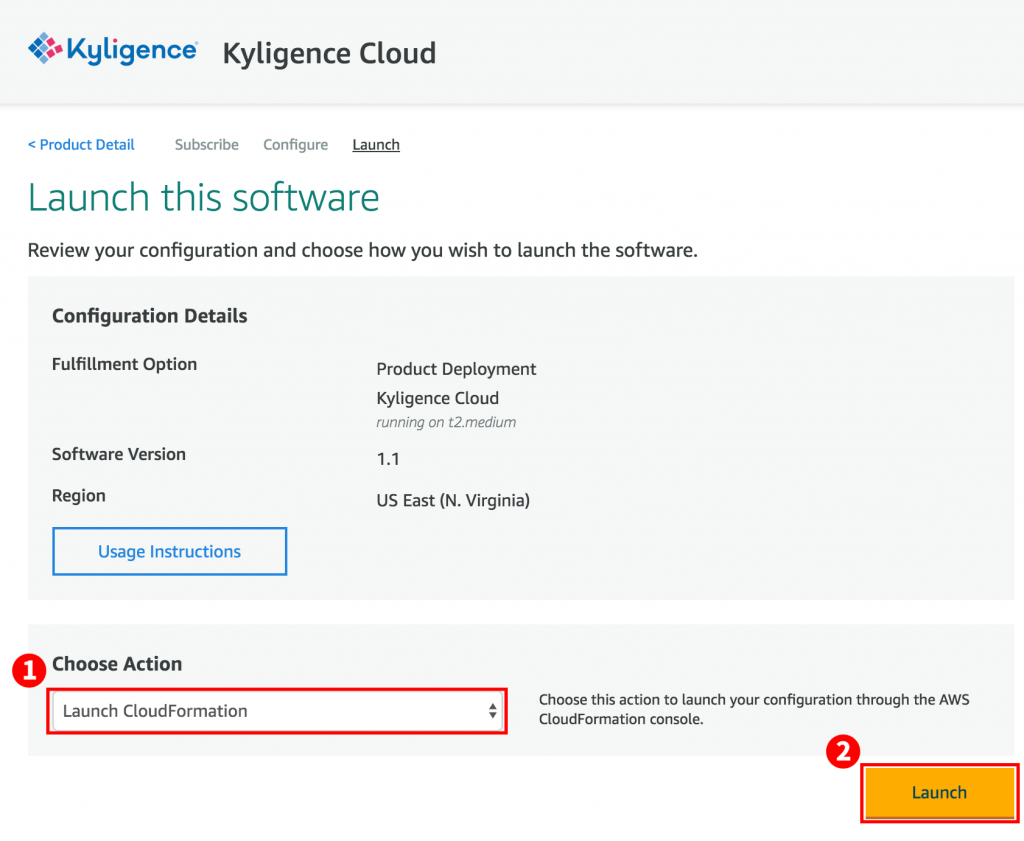Click the software version value 1.1
Viewport: 1024px width, 841px height.
[x=388, y=459]
